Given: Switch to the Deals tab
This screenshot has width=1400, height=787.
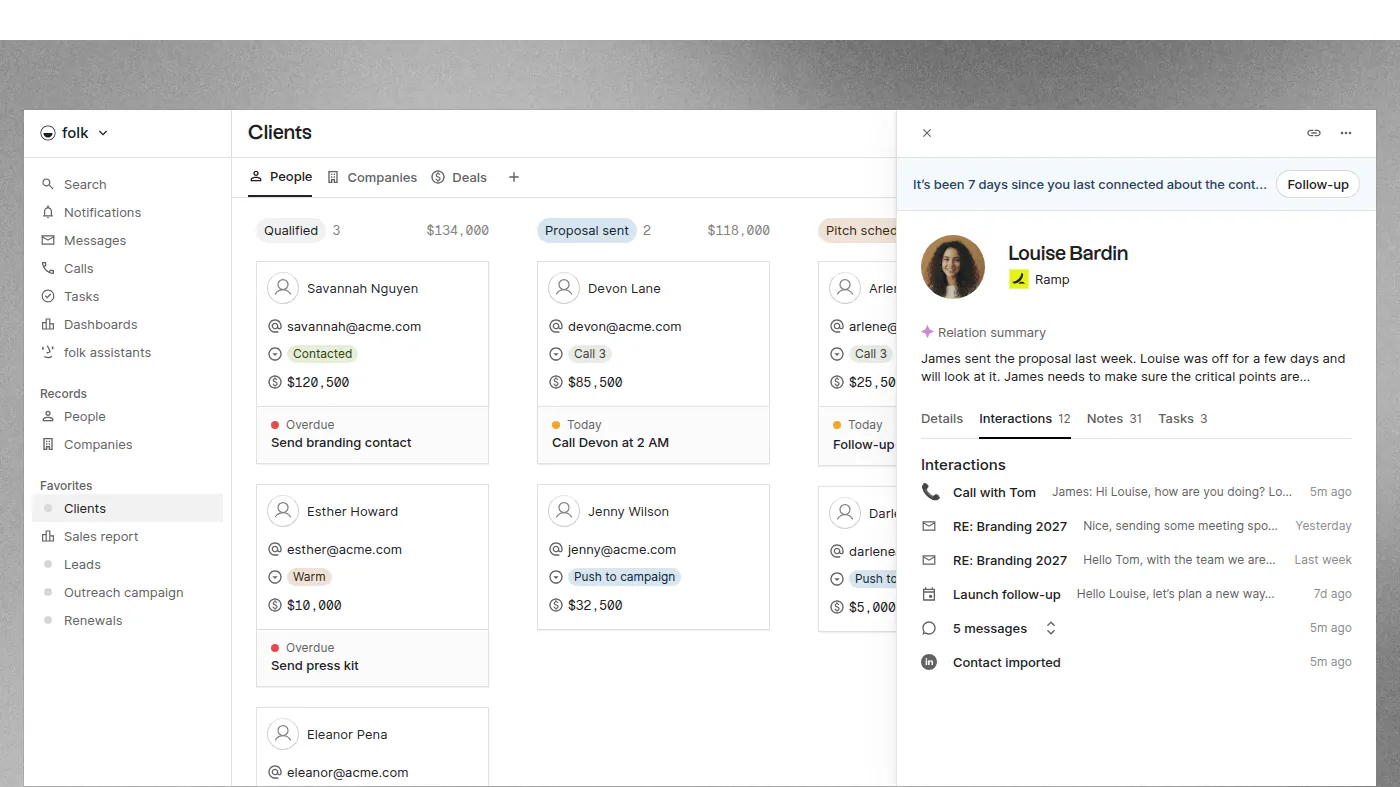Looking at the screenshot, I should tap(459, 177).
